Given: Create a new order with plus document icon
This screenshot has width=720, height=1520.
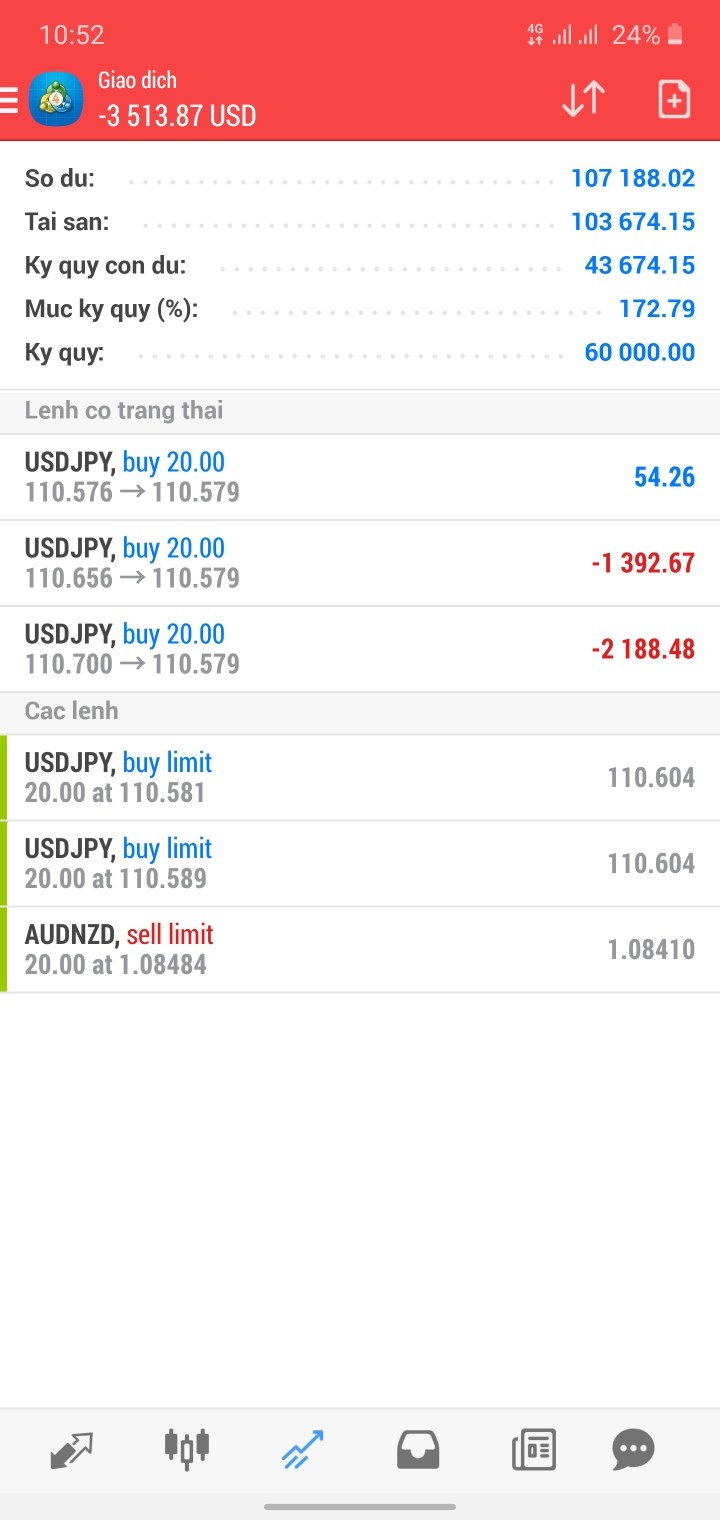Looking at the screenshot, I should click(674, 99).
